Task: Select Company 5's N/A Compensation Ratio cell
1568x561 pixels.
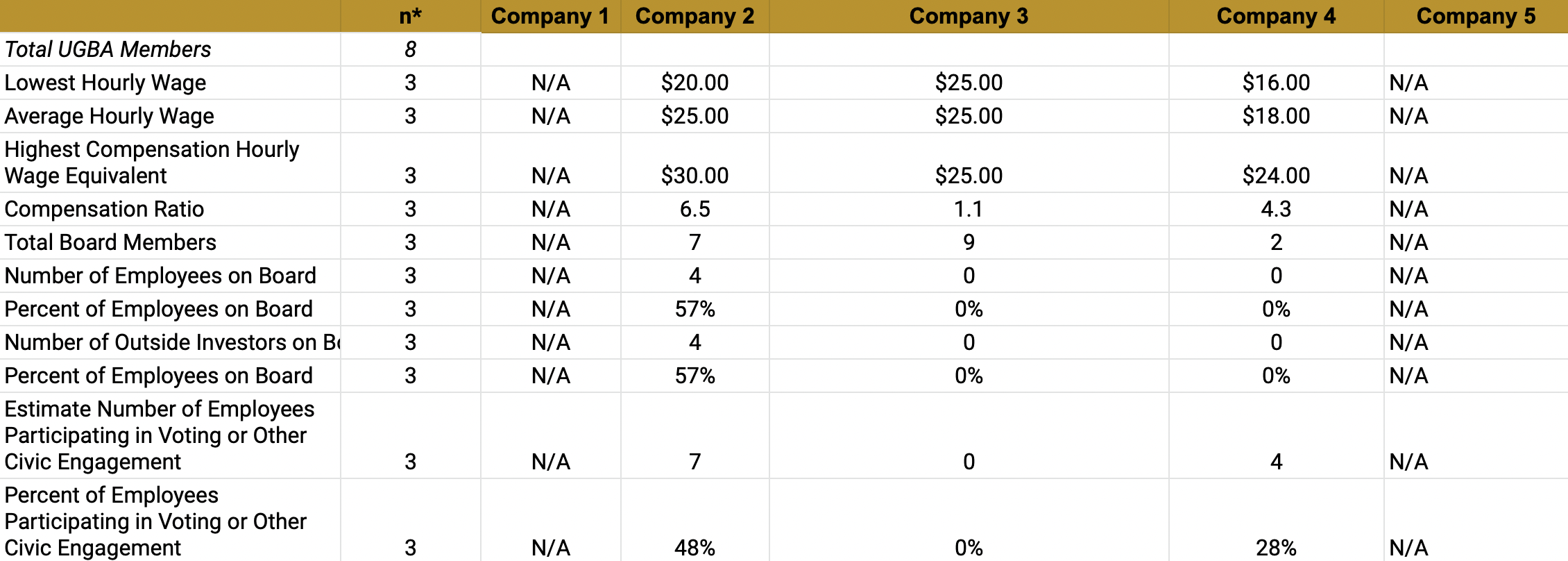Action: (x=1408, y=209)
